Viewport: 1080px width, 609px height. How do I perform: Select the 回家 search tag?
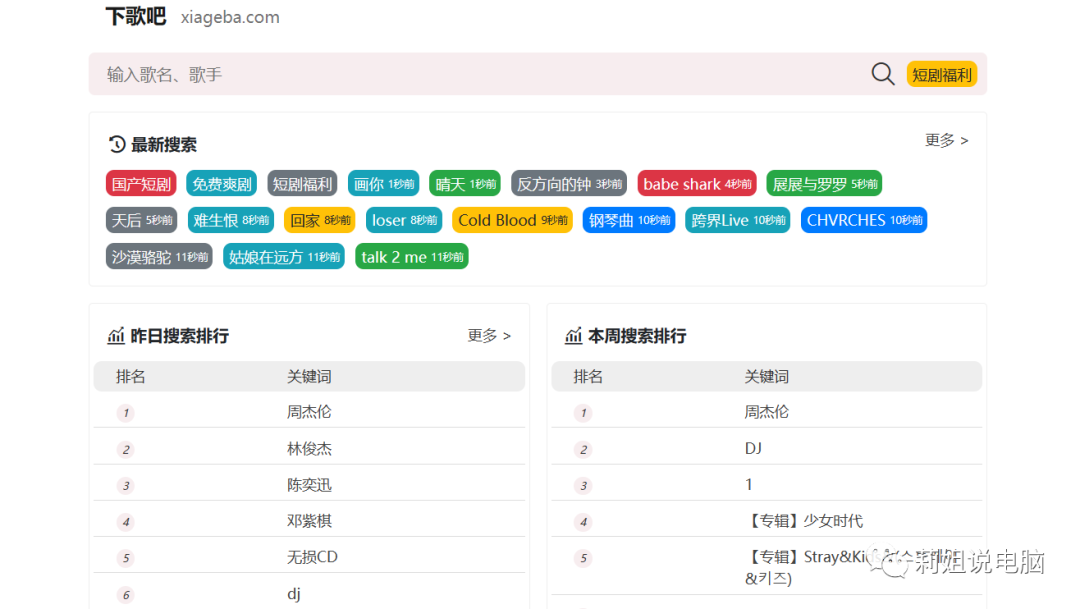[x=320, y=220]
